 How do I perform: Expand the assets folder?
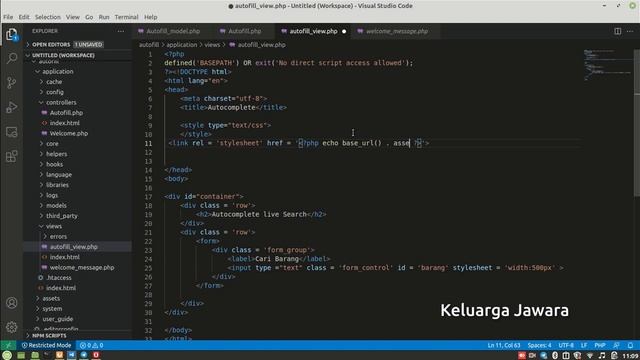tap(78, 298)
